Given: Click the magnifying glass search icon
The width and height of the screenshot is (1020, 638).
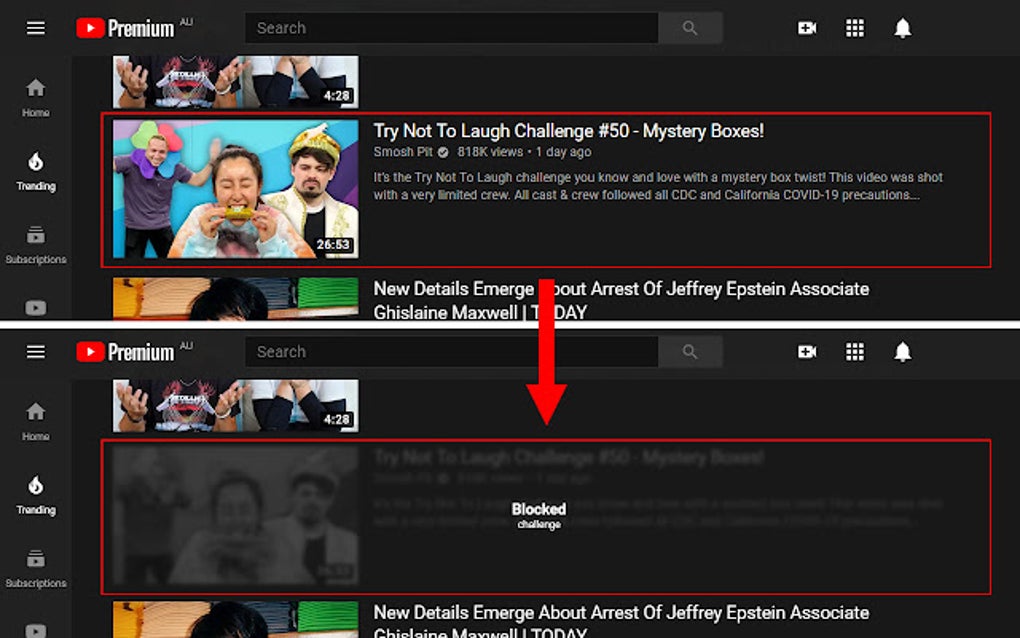Looking at the screenshot, I should click(x=690, y=28).
